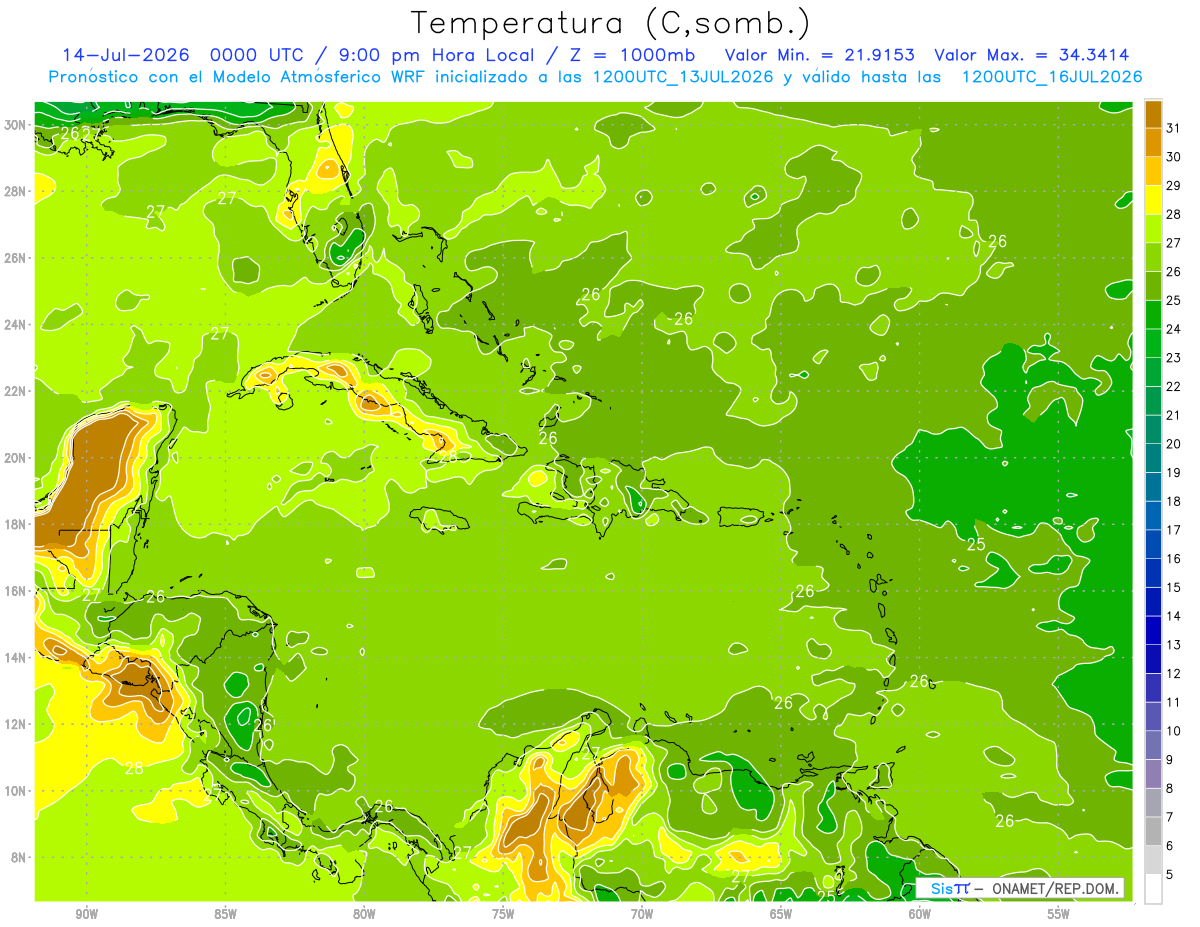Screen dimensions: 1200x927
Task: Click latitude axis label "18N"
Action: (16, 524)
